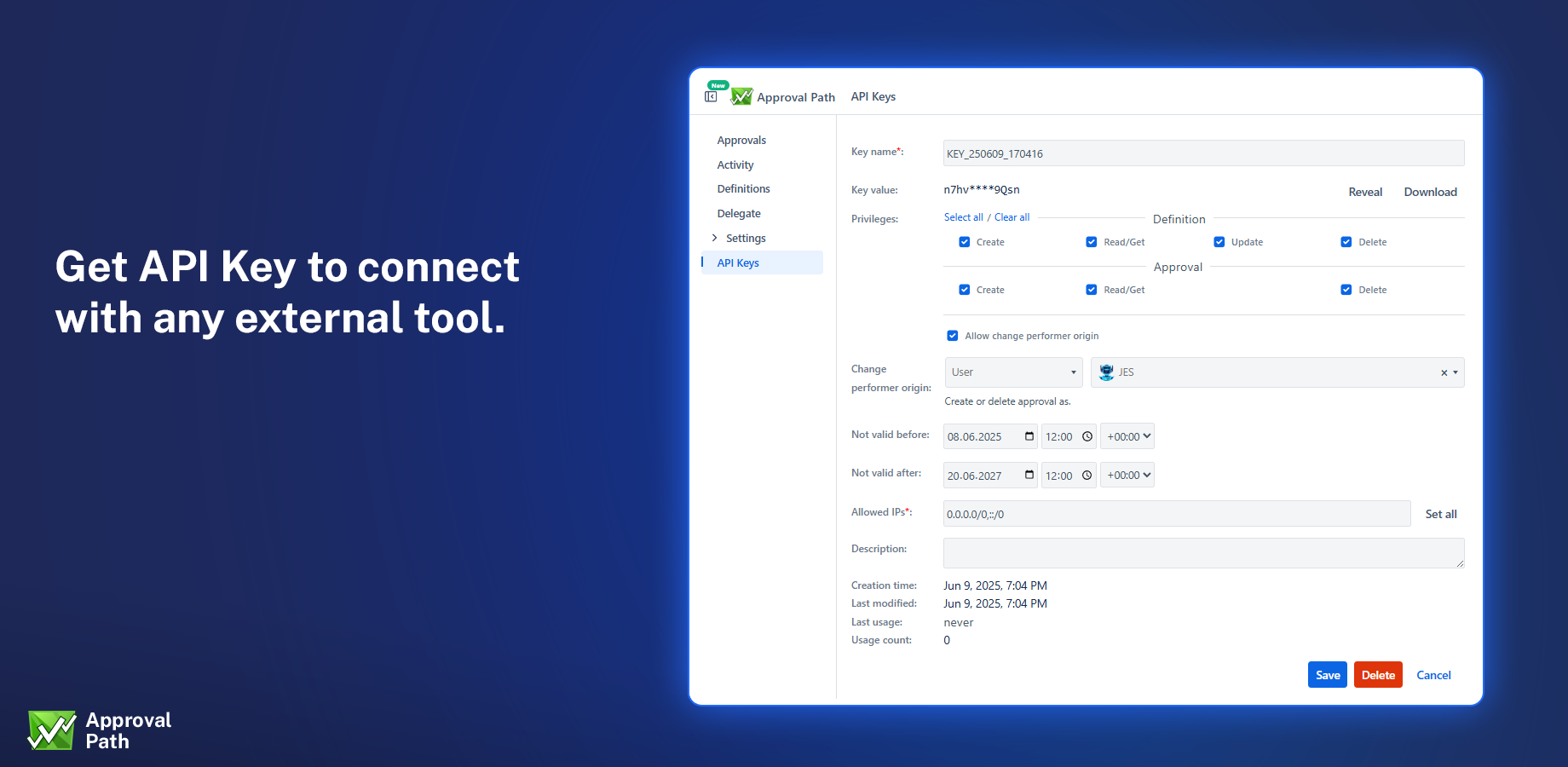This screenshot has width=1568, height=767.
Task: Toggle Definition Delete privilege
Action: [x=1346, y=242]
